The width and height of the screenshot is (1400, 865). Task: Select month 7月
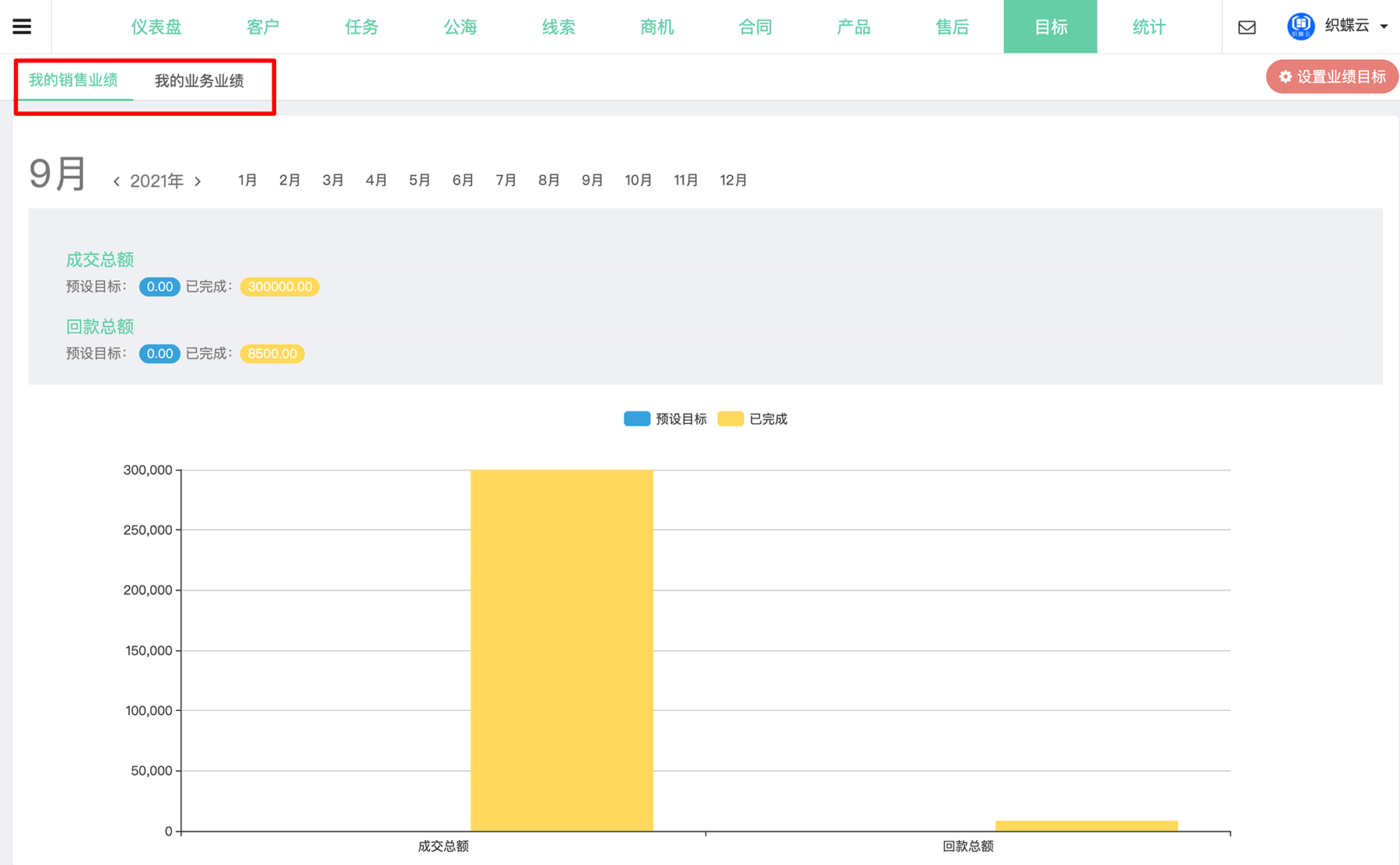point(506,180)
